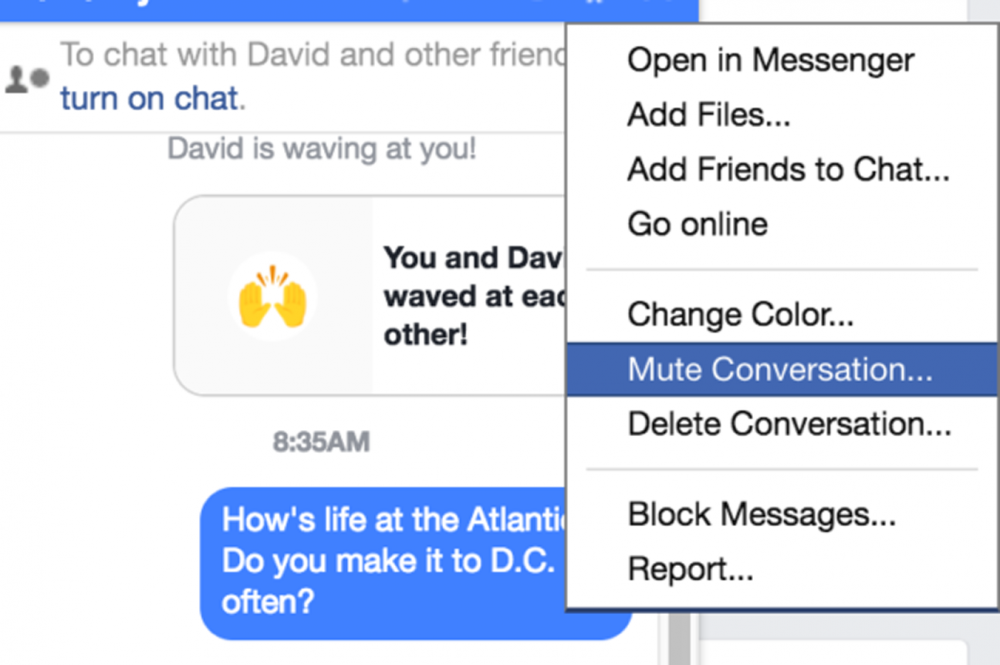
Task: Click the divider below Go online
Action: pos(782,270)
